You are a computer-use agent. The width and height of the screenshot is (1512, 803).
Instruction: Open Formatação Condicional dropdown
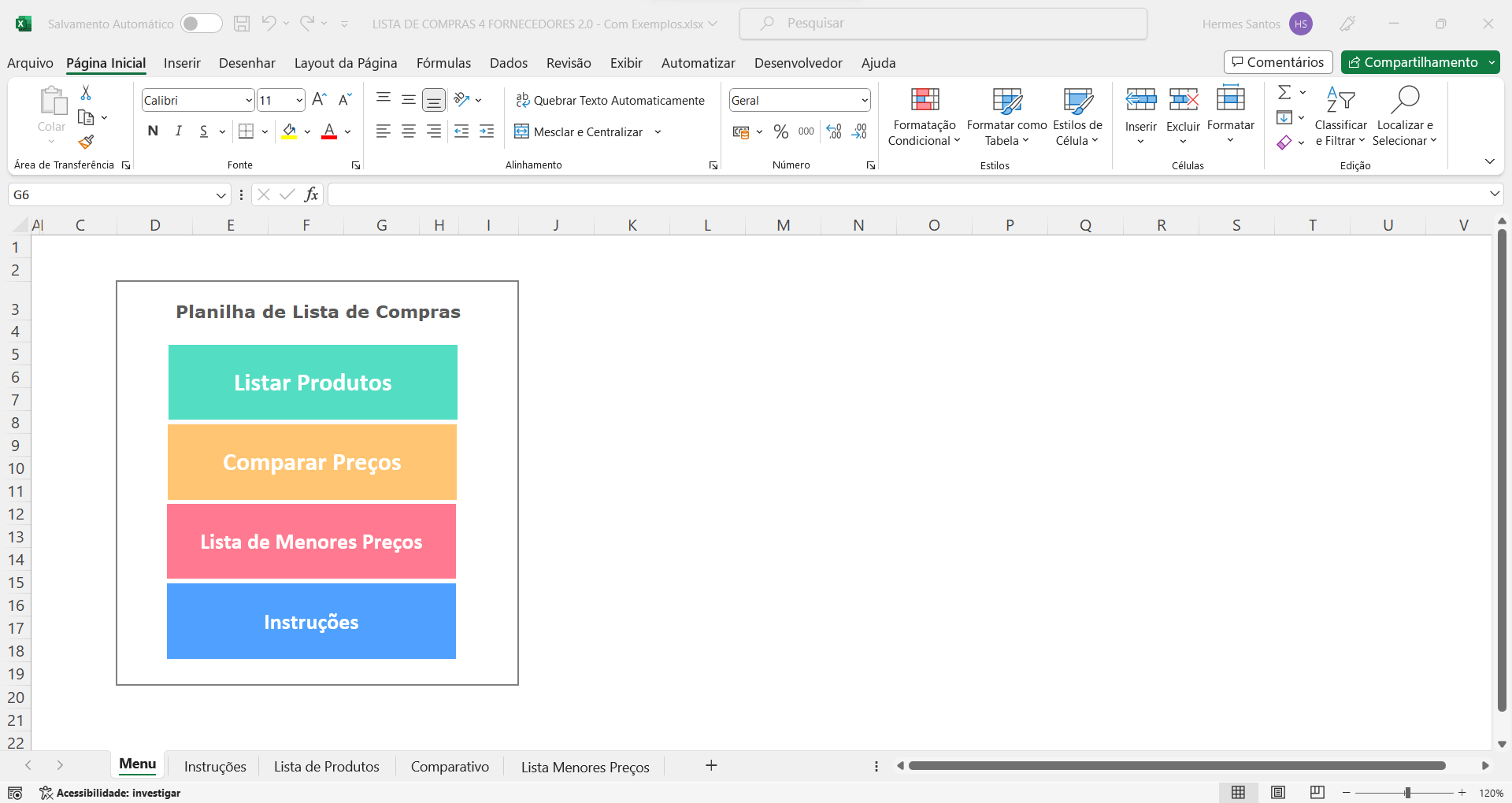pyautogui.click(x=925, y=117)
